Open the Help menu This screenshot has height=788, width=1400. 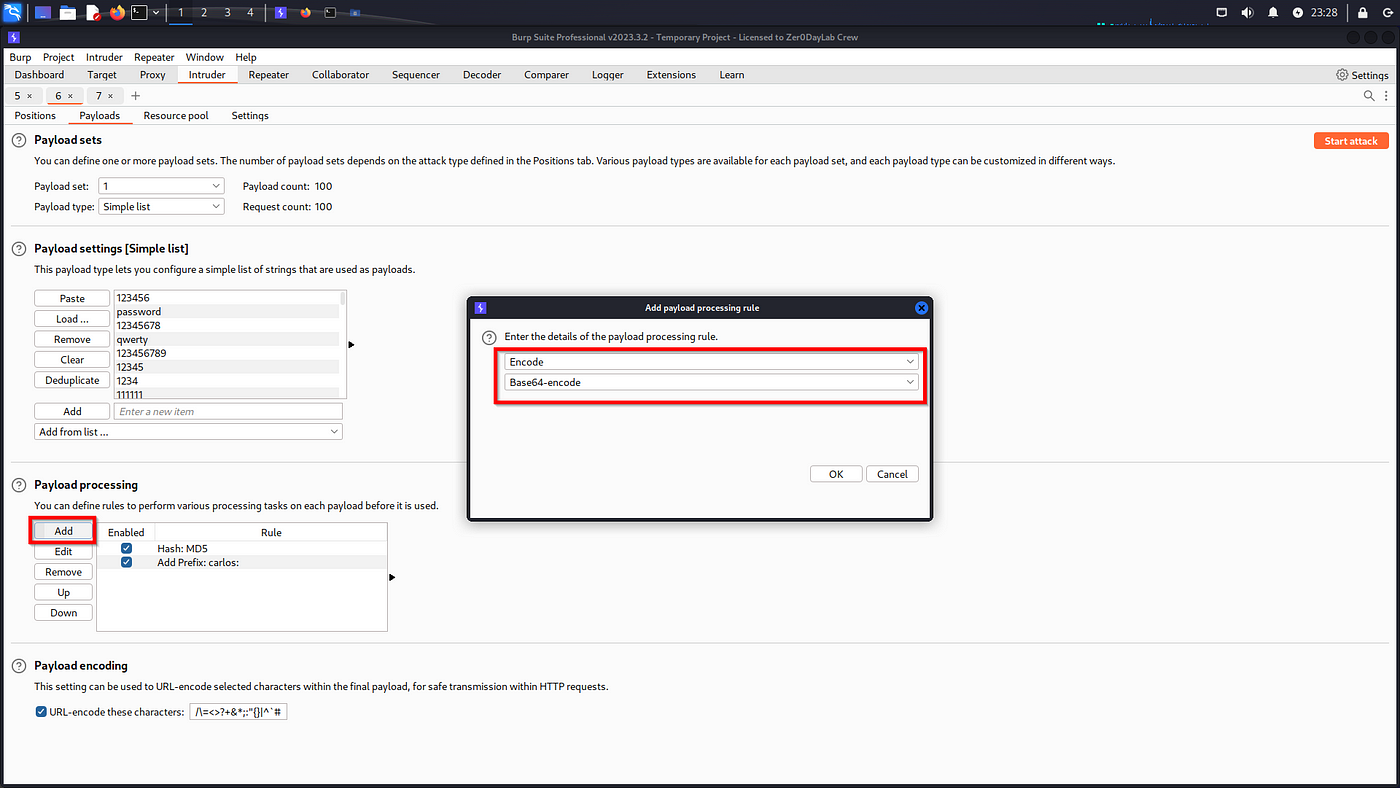(246, 57)
